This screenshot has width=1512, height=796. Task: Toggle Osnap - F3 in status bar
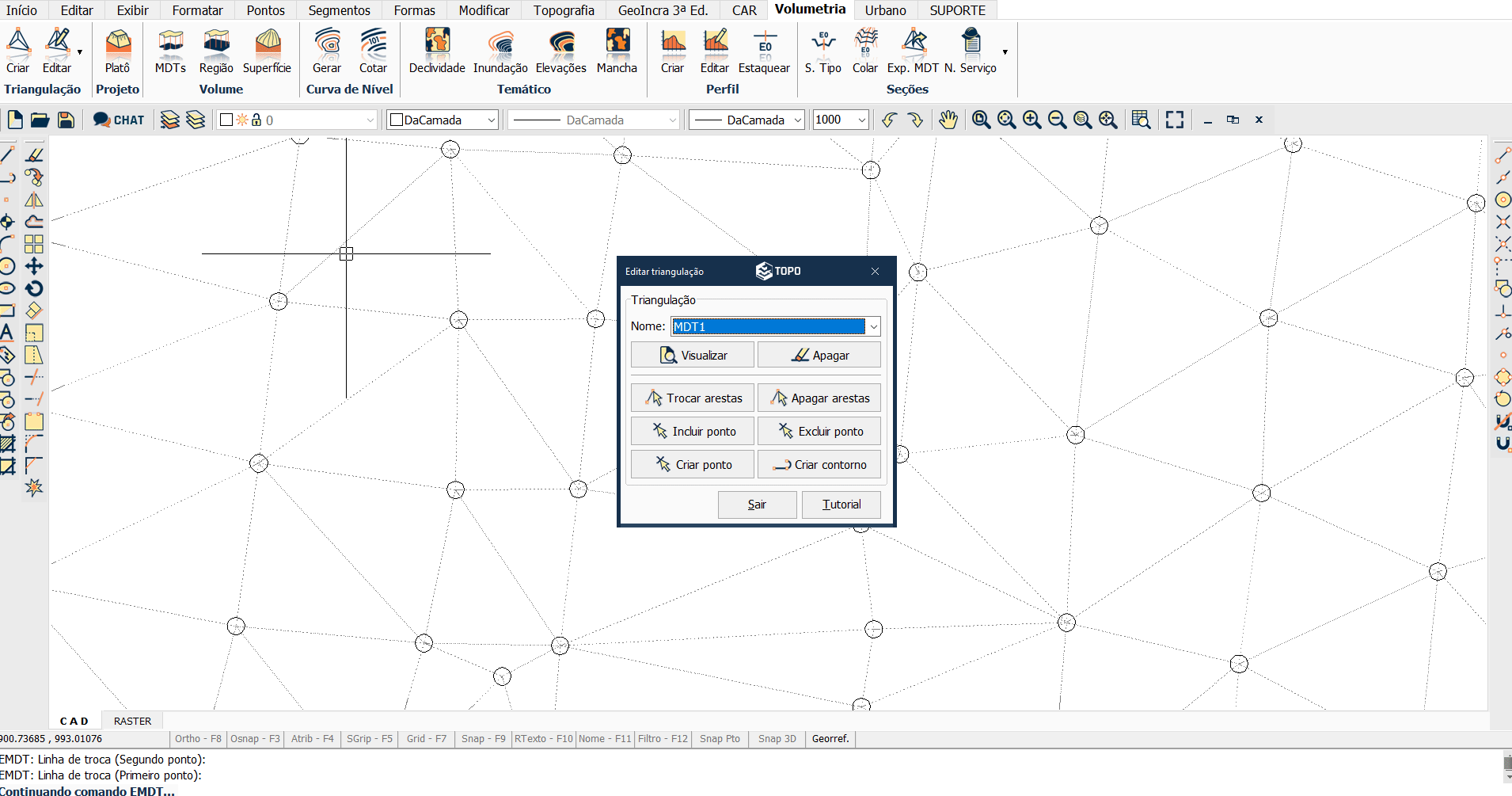[255, 739]
